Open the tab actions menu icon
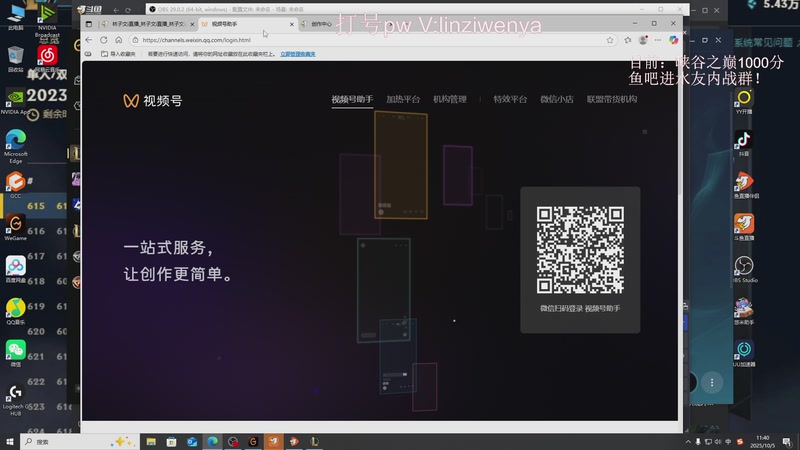Screen dimensions: 800x450 tap(89, 24)
